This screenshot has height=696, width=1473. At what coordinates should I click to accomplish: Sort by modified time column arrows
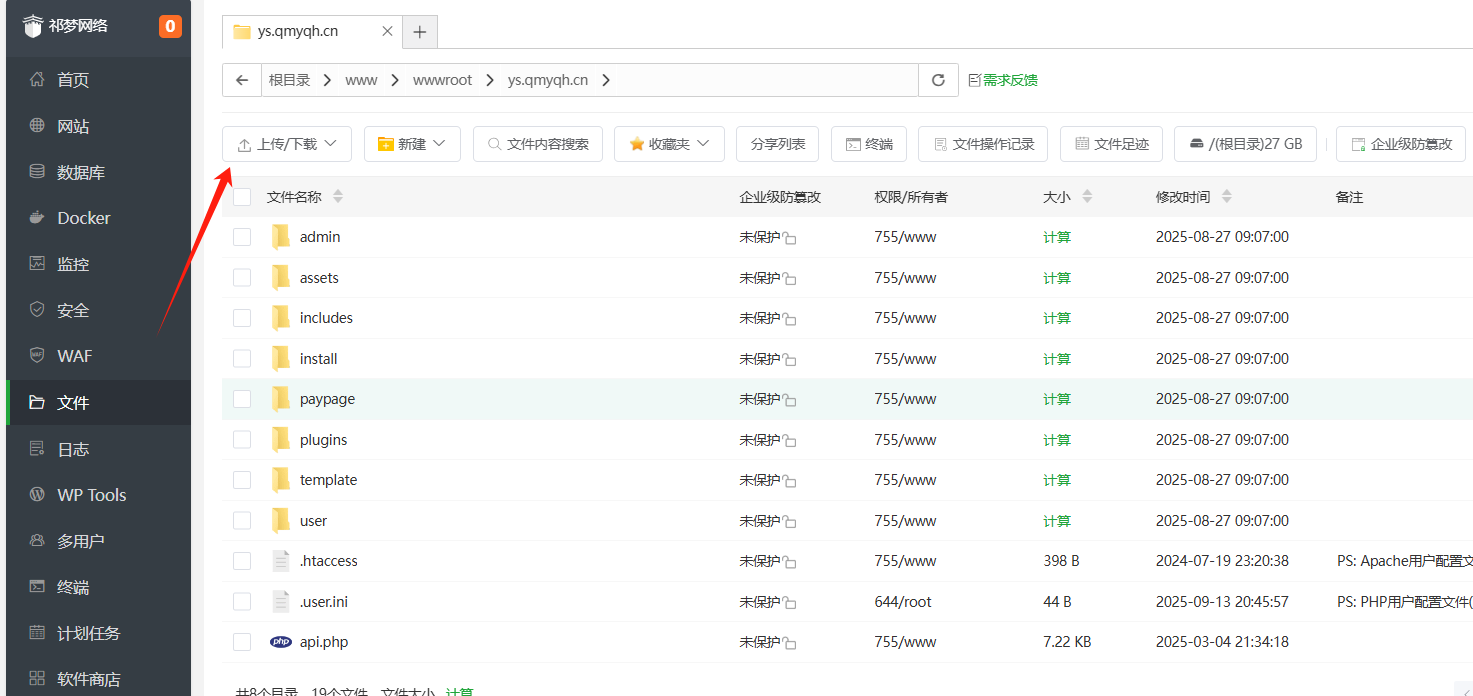(1227, 197)
